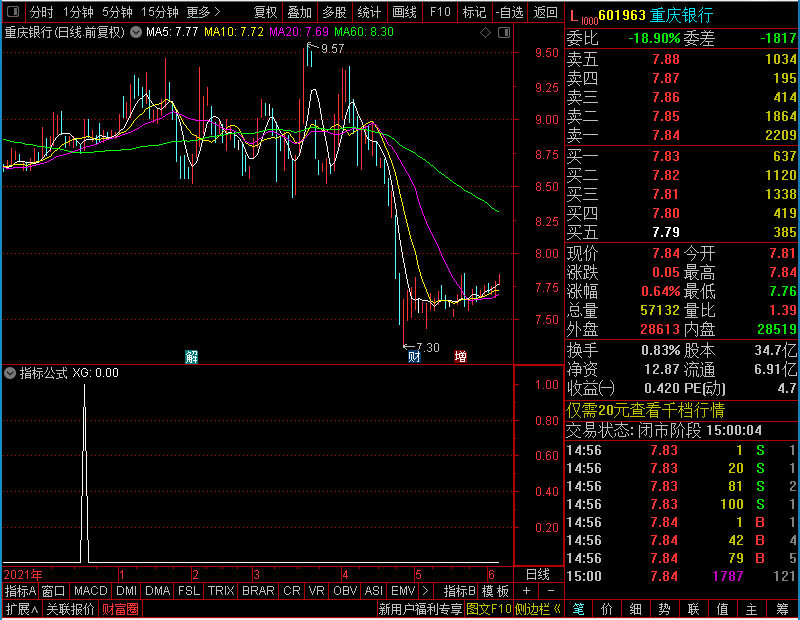
Task: Click the 日线 period label
Action: point(538,575)
